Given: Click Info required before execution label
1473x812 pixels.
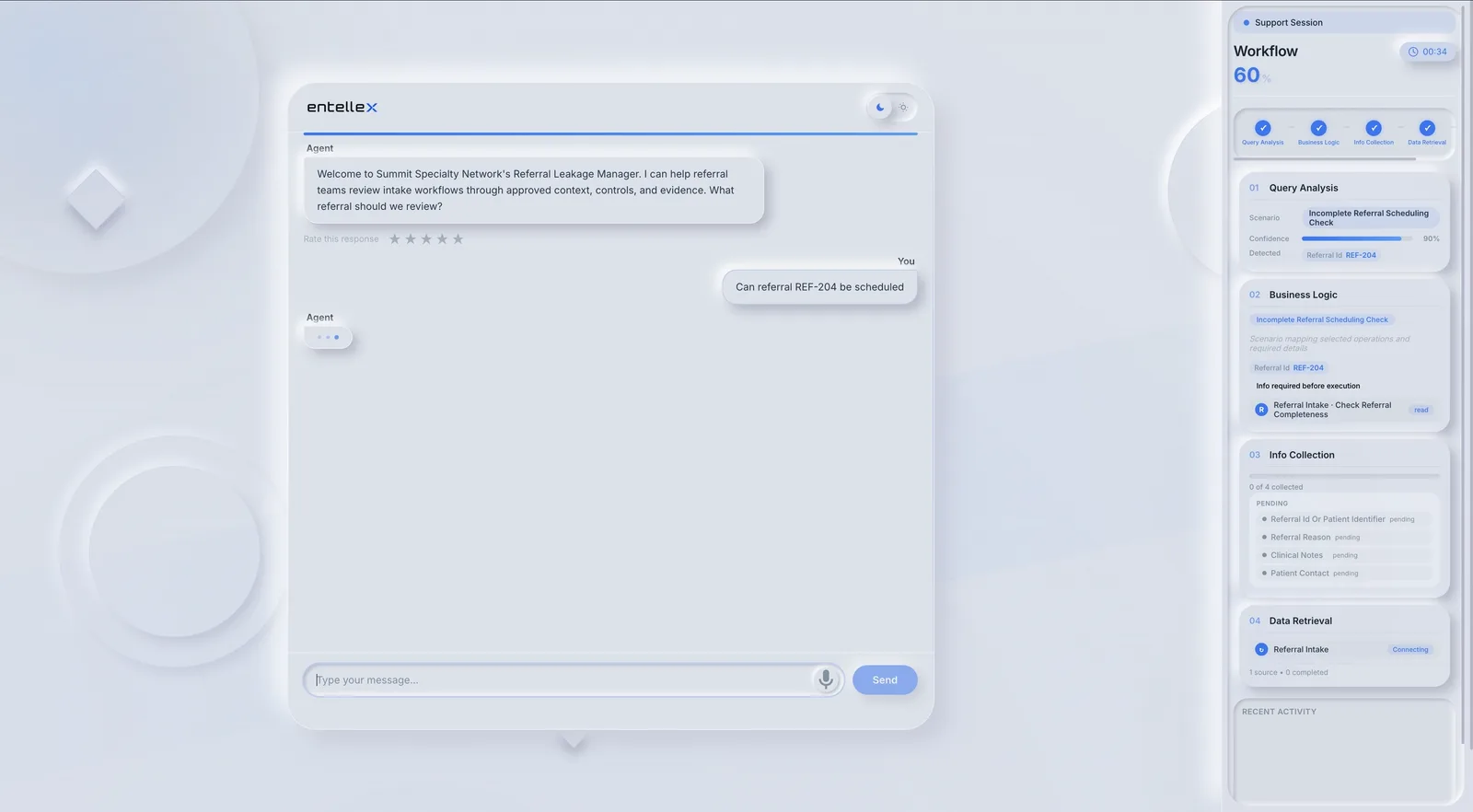Looking at the screenshot, I should (x=1308, y=386).
